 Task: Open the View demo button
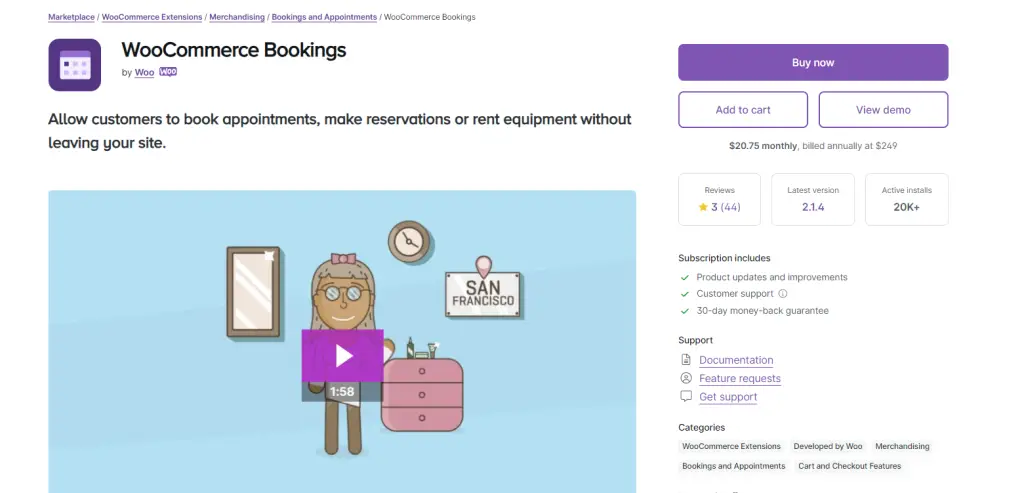(x=883, y=110)
